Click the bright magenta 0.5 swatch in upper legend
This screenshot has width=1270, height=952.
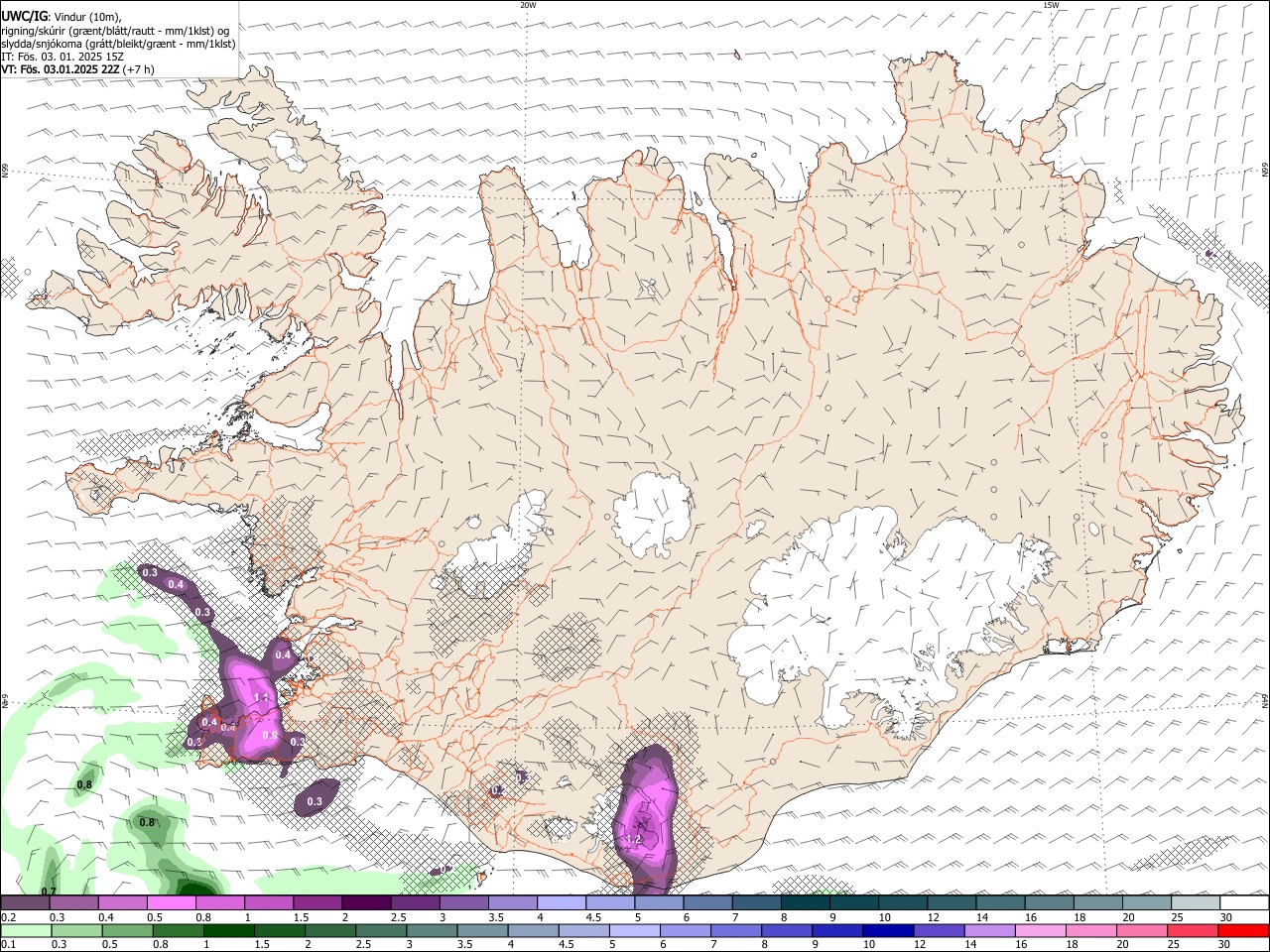tap(171, 902)
